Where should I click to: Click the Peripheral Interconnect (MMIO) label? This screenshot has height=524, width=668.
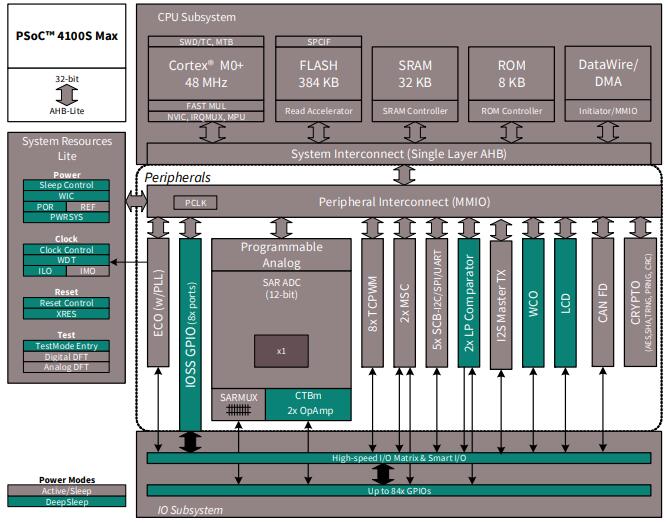pos(404,202)
